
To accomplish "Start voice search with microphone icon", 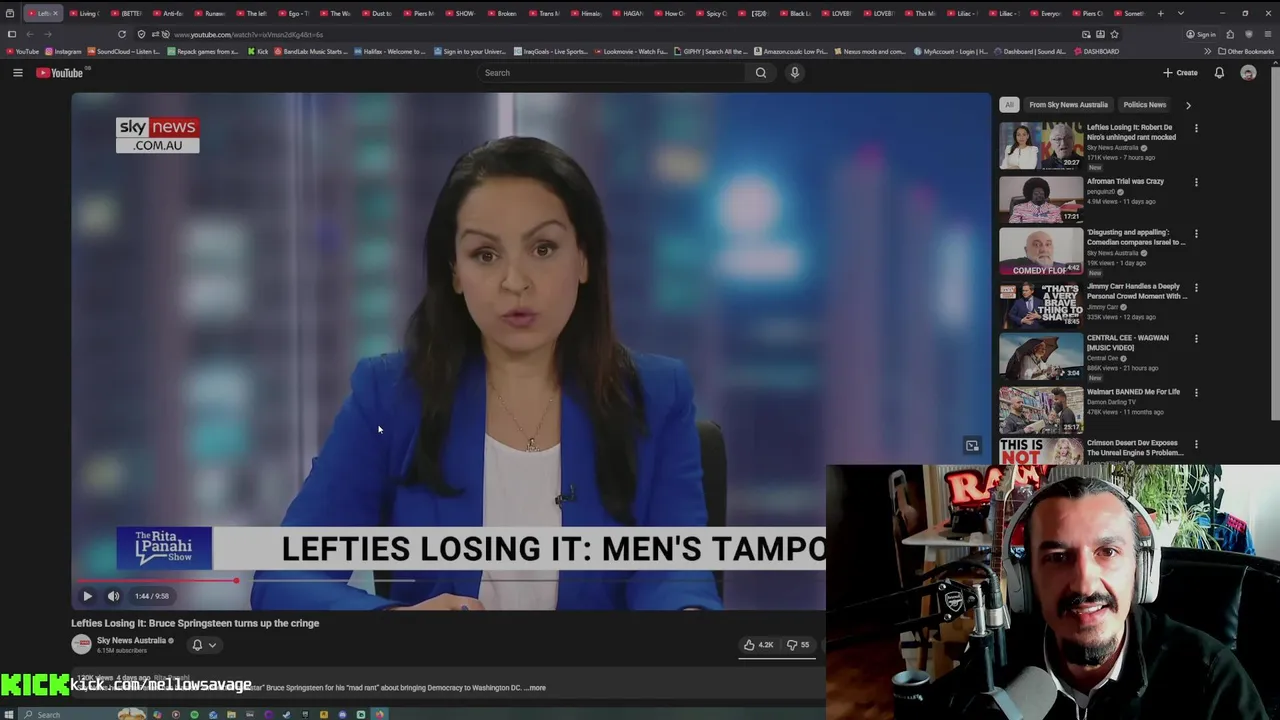I will point(795,72).
